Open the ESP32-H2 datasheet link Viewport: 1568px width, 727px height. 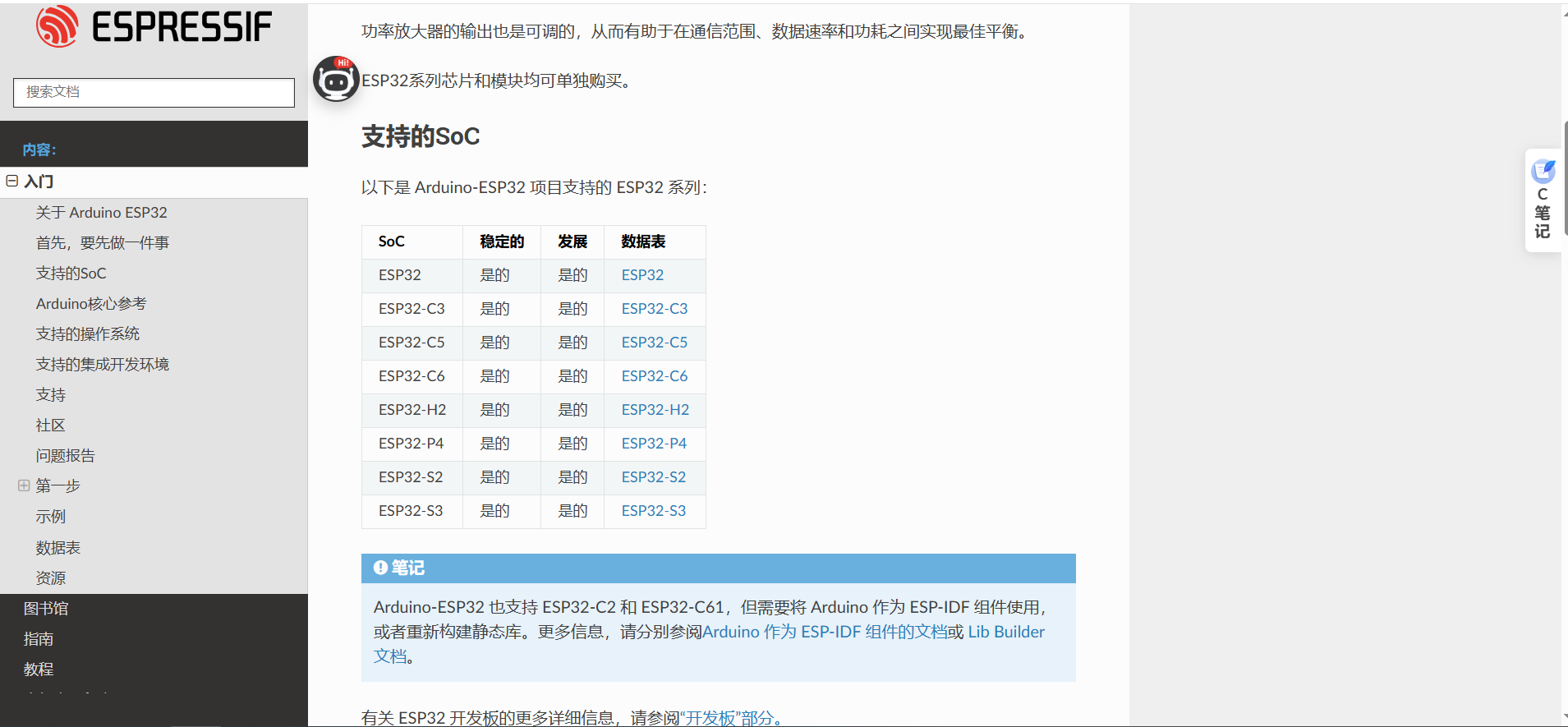coord(655,410)
